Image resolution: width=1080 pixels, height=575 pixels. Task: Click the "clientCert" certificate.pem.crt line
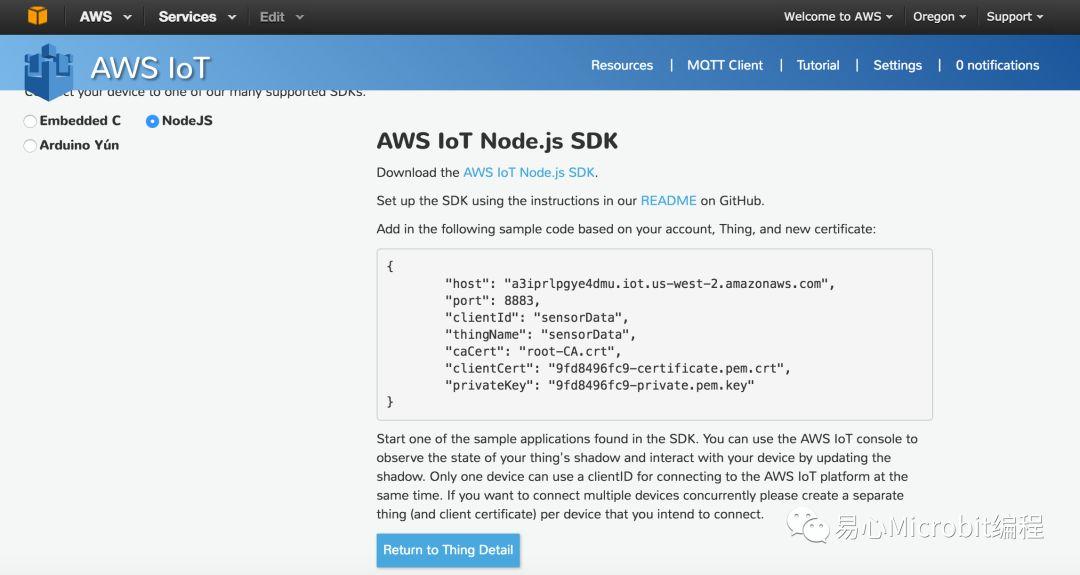618,368
